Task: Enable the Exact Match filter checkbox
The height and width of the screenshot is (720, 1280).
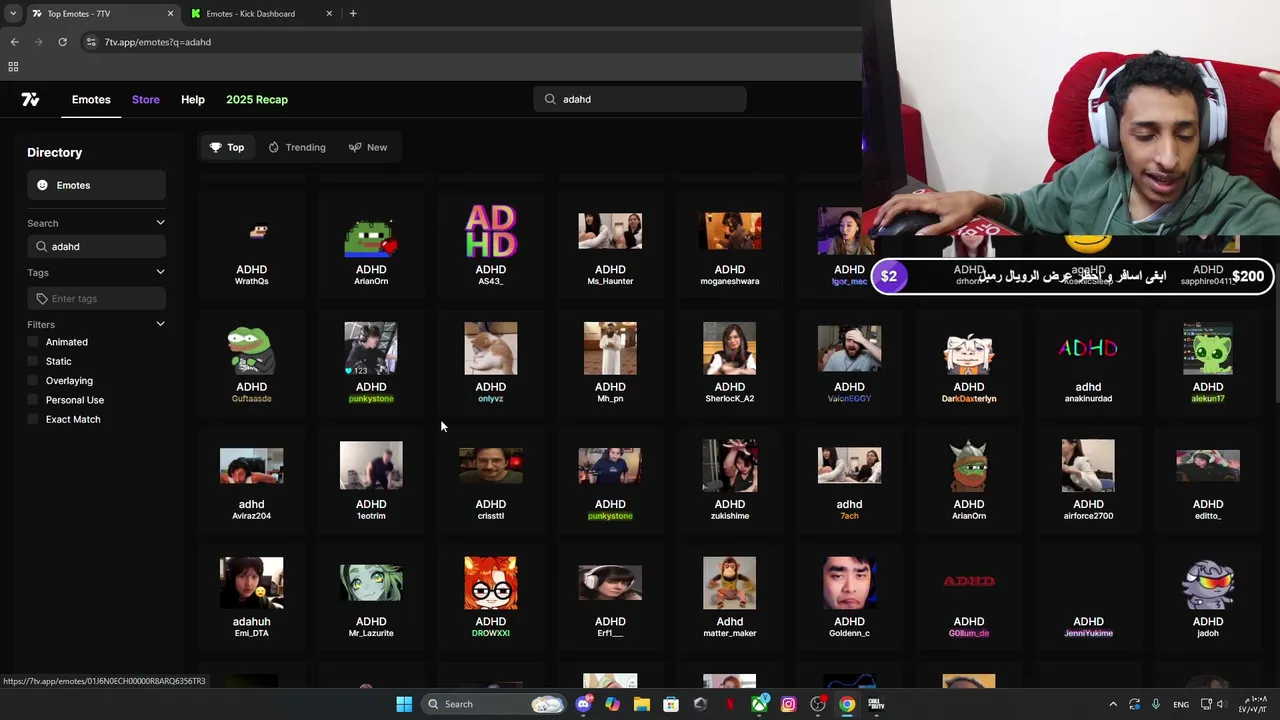Action: pyautogui.click(x=33, y=419)
